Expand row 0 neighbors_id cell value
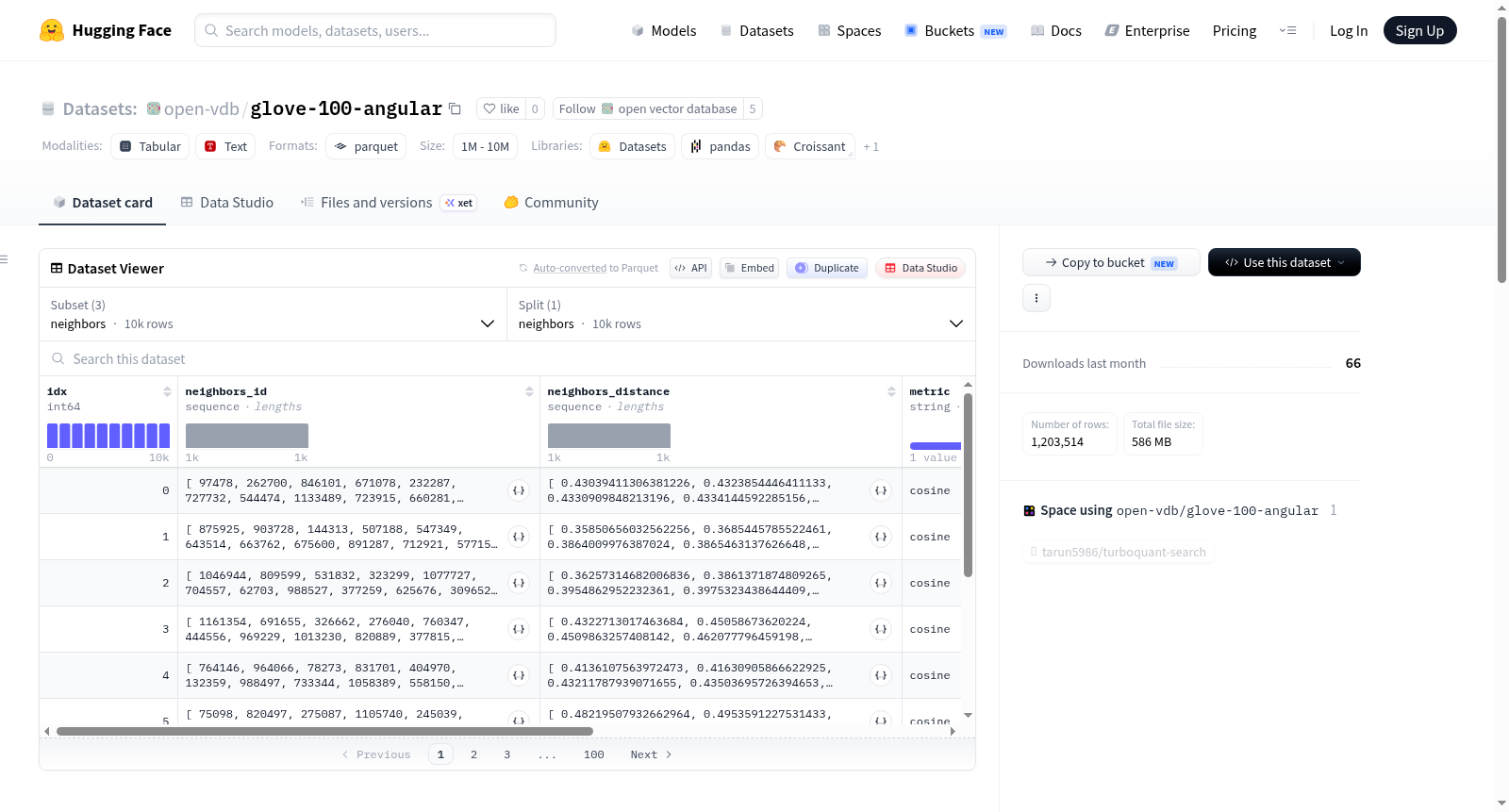This screenshot has height=812, width=1509. [x=519, y=490]
